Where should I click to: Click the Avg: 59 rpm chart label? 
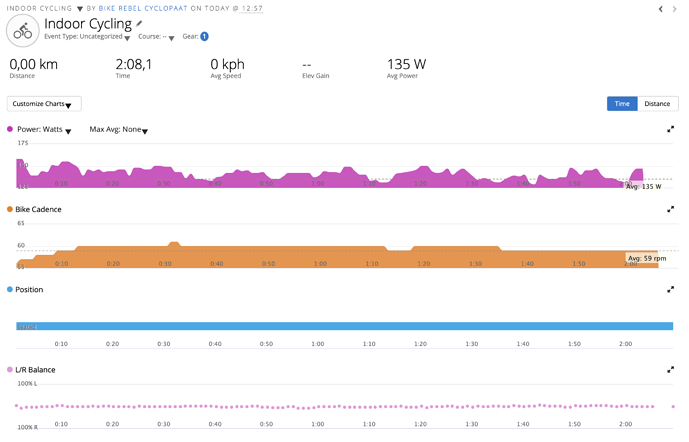(647, 258)
